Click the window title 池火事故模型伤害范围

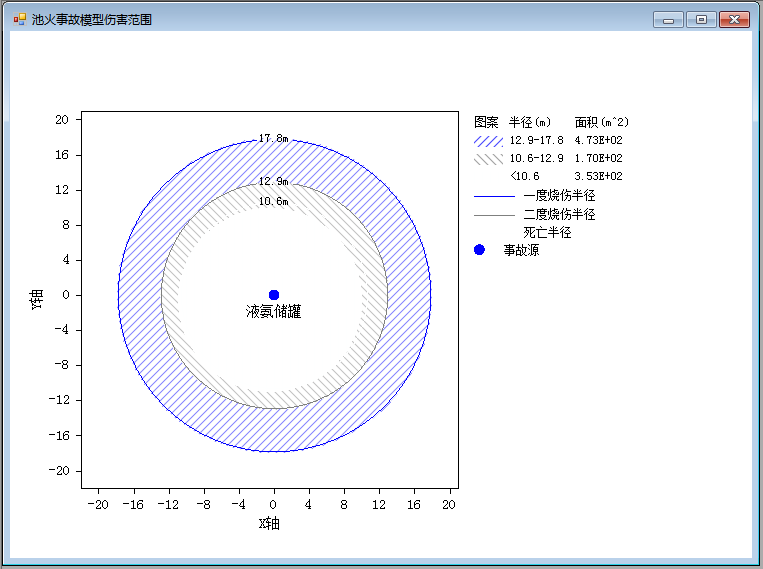tap(92, 20)
